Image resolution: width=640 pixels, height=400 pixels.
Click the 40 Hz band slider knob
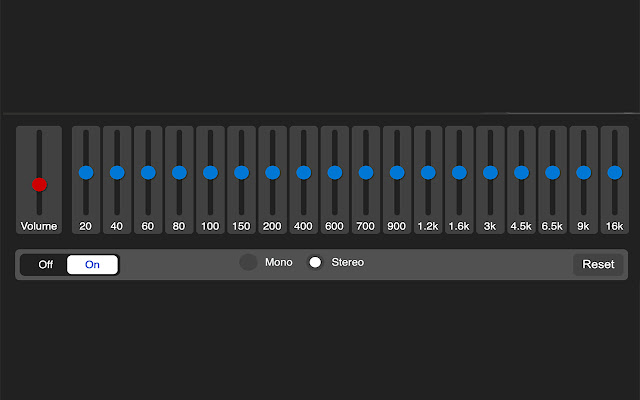tap(117, 173)
